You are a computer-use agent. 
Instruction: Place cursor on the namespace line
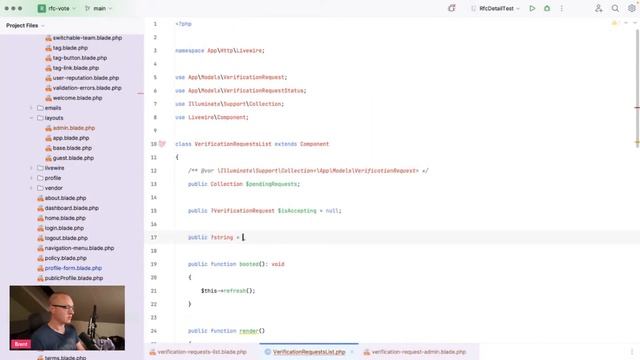pyautogui.click(x=220, y=51)
